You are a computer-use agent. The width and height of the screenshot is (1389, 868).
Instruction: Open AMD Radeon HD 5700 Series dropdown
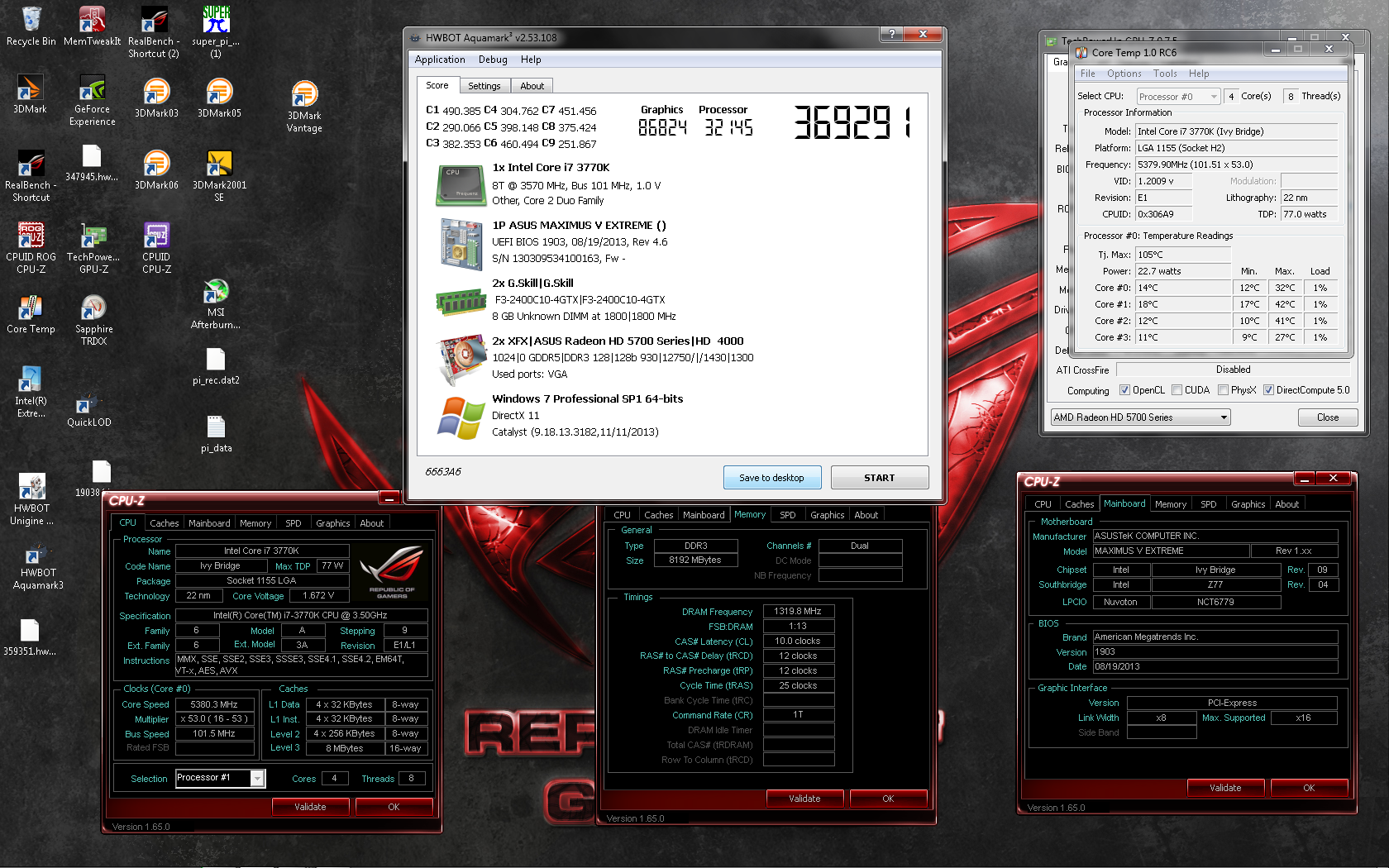tap(1140, 417)
